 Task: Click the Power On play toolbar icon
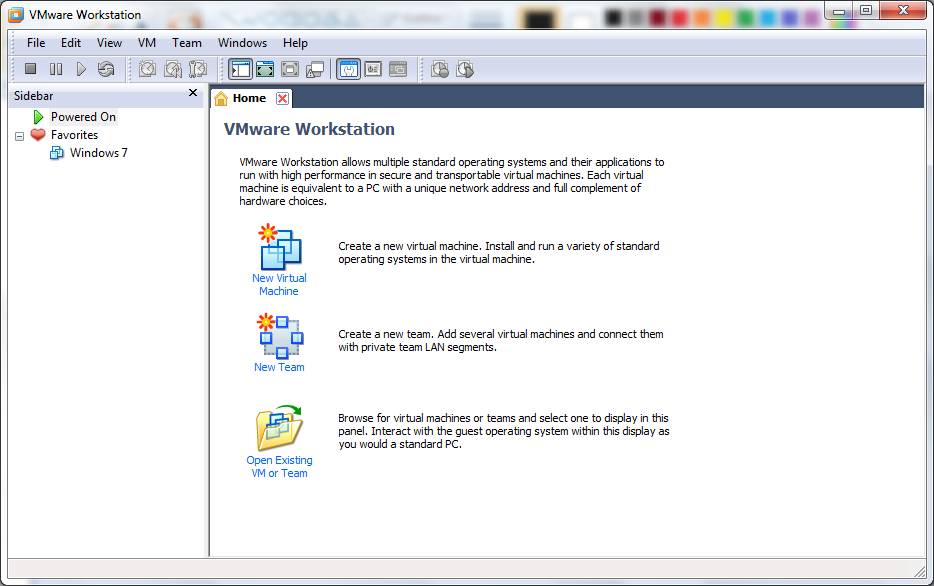pos(81,69)
